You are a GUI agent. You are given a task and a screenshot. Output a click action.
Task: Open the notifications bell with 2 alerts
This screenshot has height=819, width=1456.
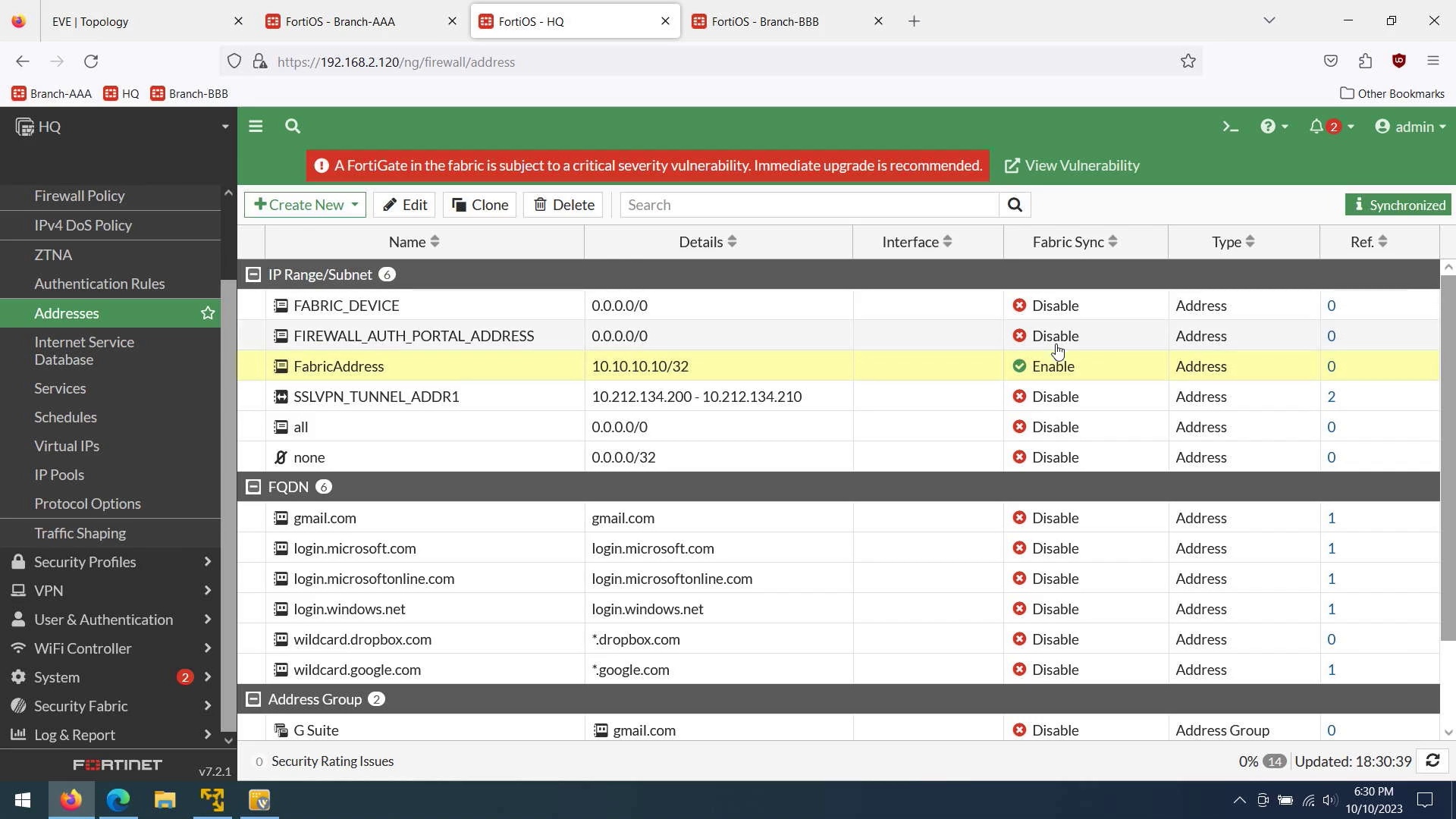point(1331,127)
